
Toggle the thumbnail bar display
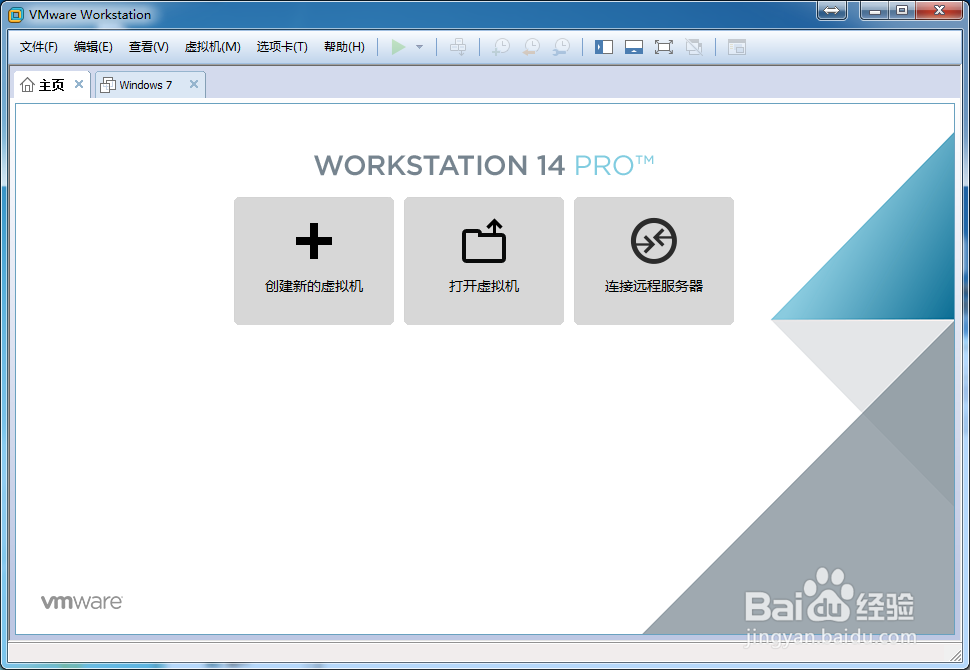634,46
